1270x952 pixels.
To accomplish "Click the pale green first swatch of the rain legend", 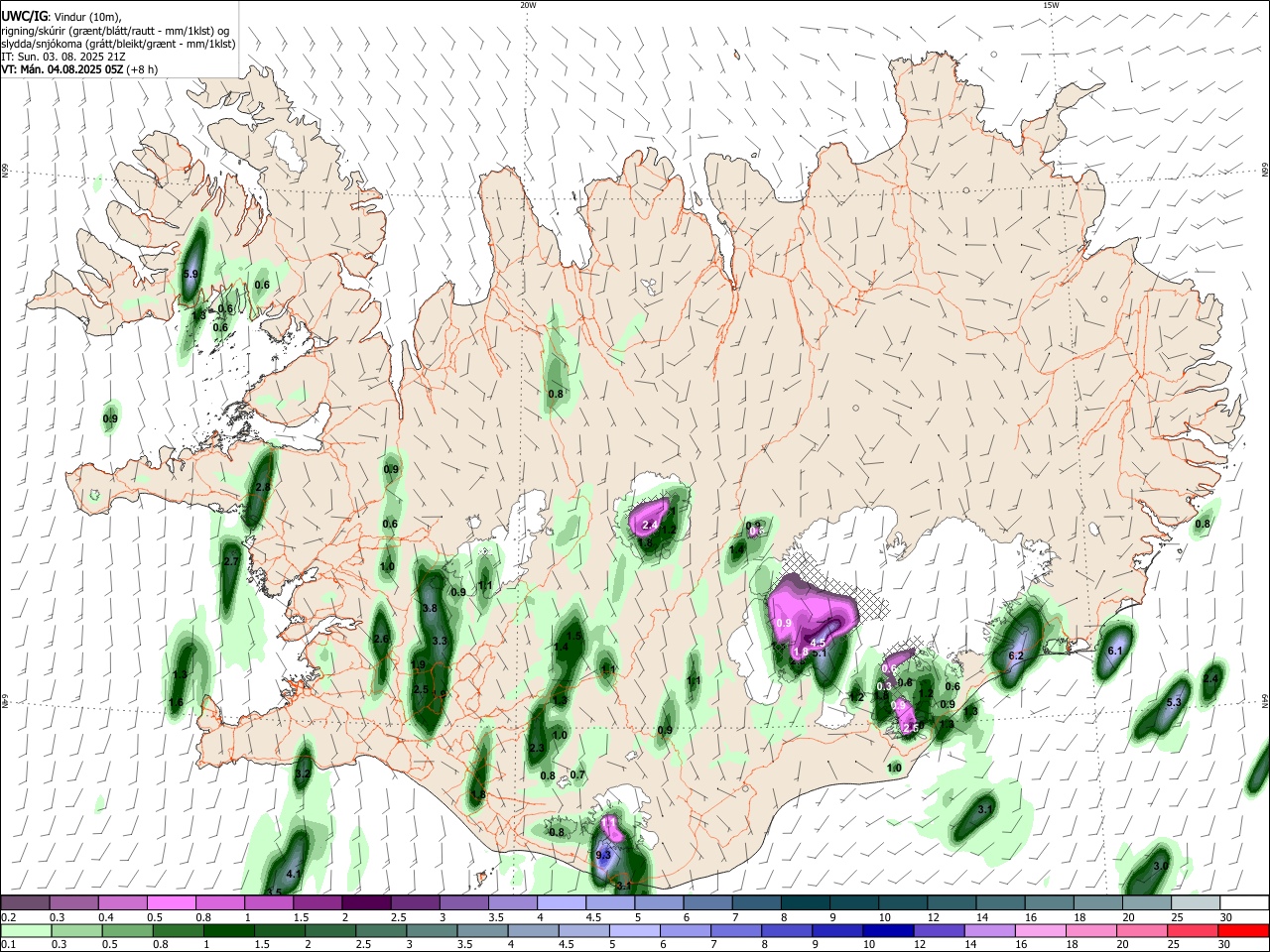I will point(25,930).
